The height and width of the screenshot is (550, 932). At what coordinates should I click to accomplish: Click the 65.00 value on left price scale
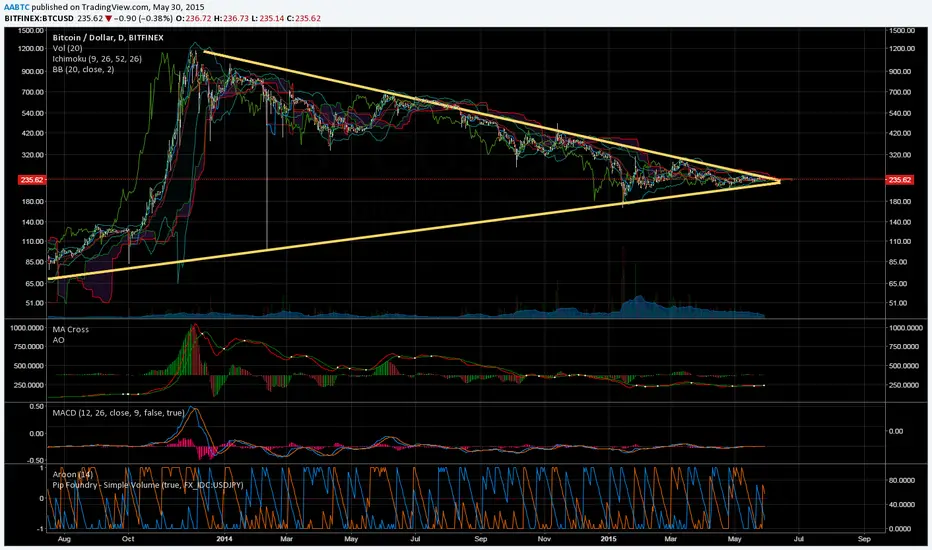click(x=34, y=284)
